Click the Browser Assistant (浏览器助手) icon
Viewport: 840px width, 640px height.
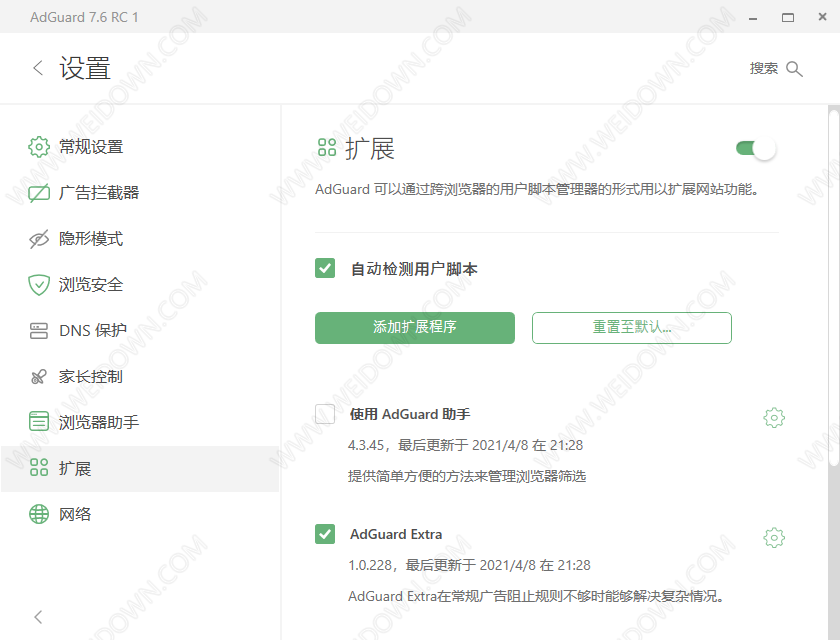[39, 422]
